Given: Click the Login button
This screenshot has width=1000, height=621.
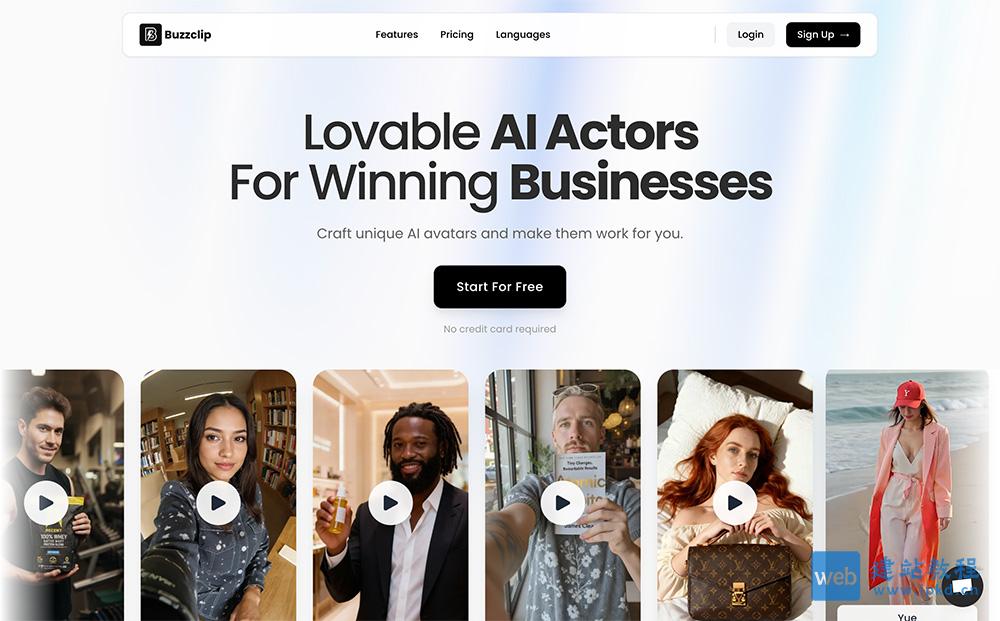Looking at the screenshot, I should click(x=751, y=34).
